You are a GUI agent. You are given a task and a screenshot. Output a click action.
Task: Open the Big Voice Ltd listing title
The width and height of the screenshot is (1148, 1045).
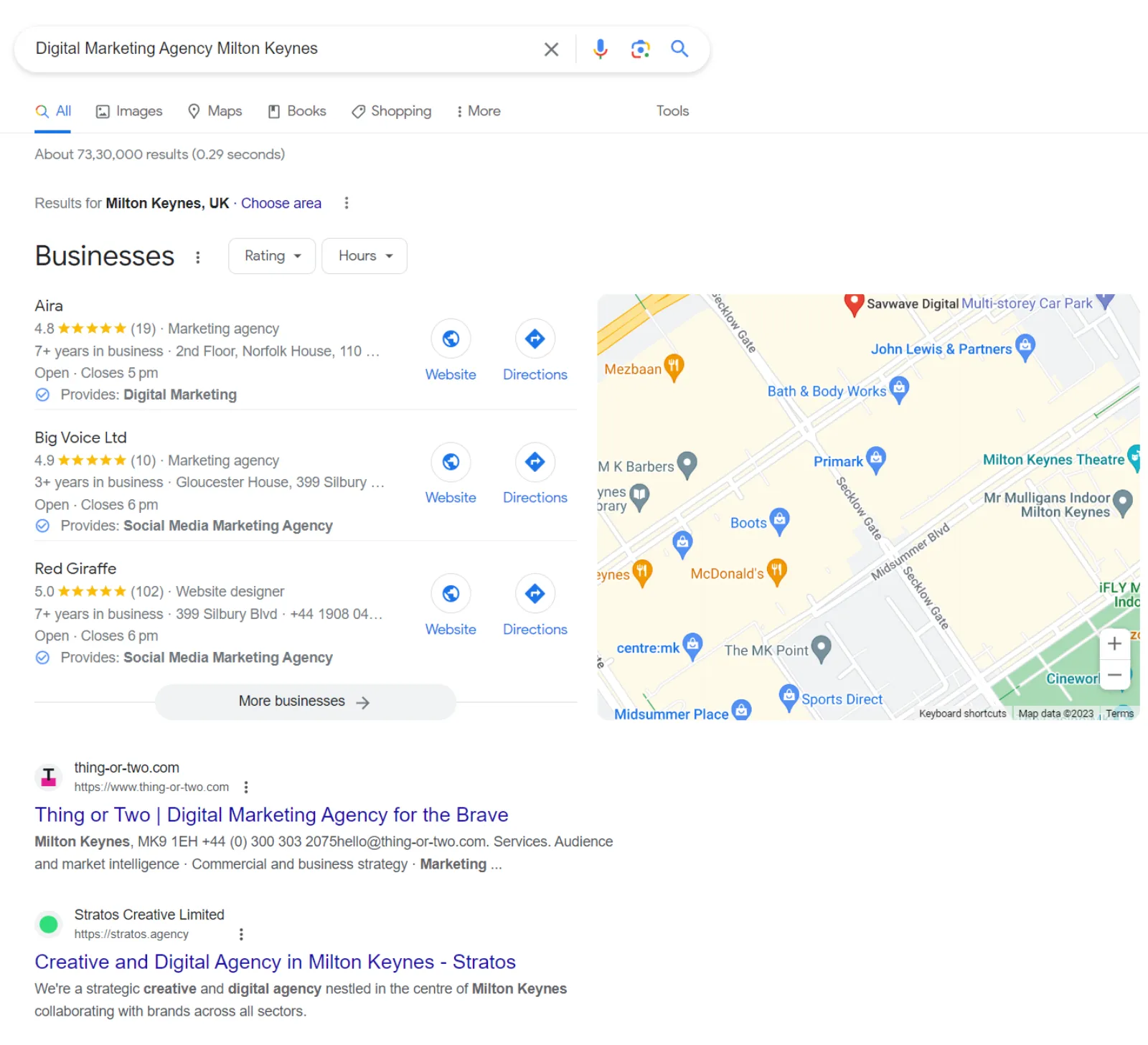coord(80,438)
